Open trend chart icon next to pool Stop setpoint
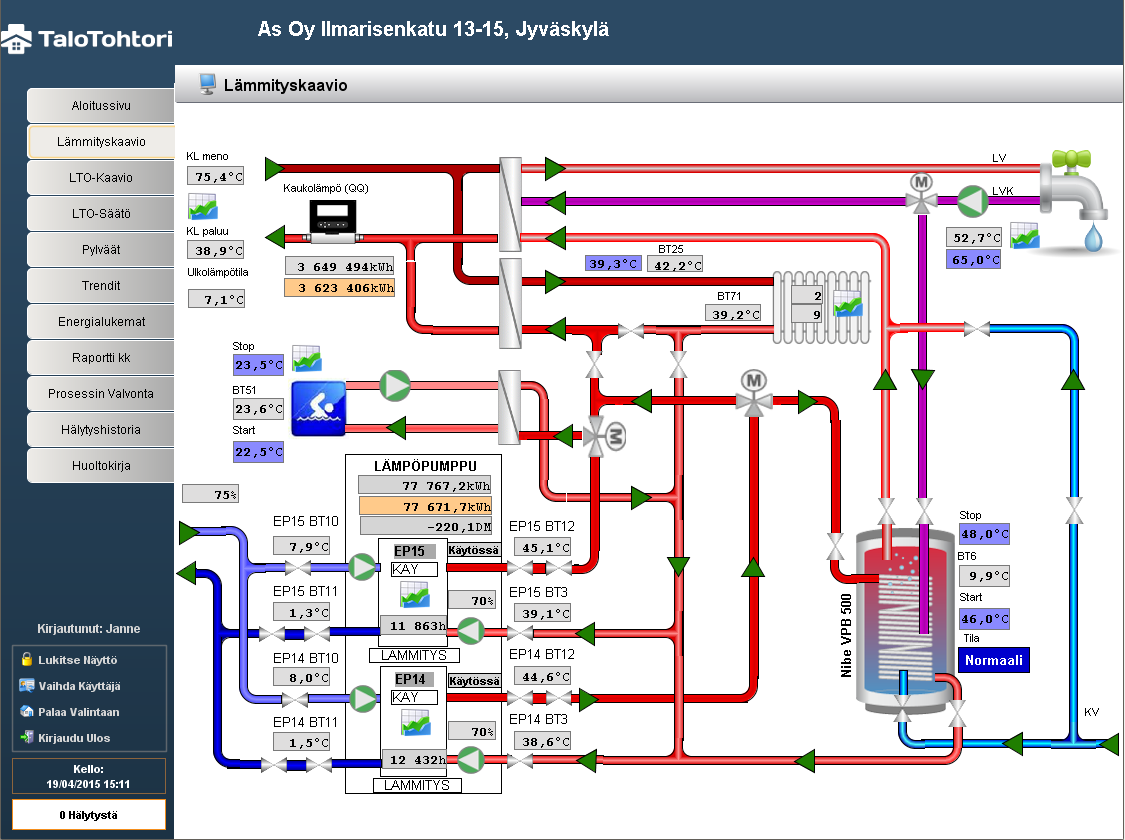The width and height of the screenshot is (1125, 840). click(x=306, y=359)
